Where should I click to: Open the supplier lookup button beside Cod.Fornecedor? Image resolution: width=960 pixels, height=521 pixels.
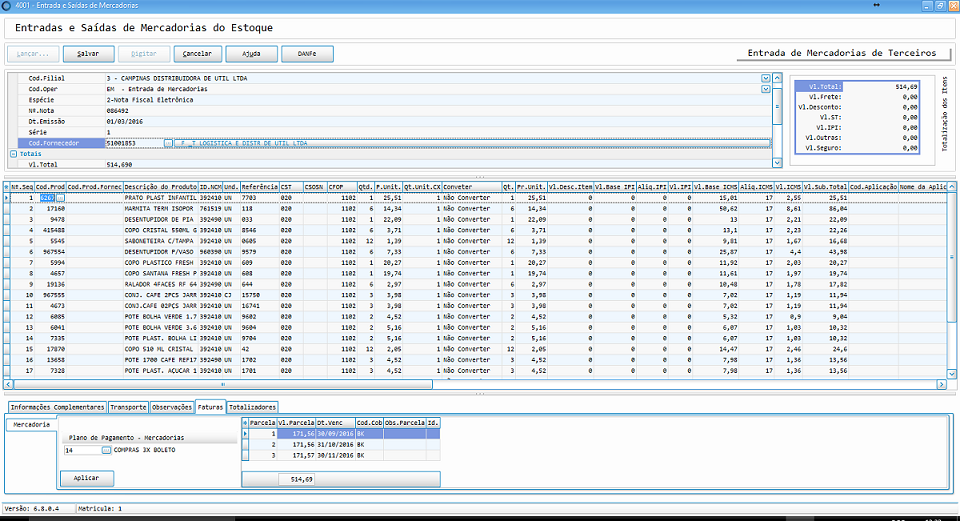[168, 143]
